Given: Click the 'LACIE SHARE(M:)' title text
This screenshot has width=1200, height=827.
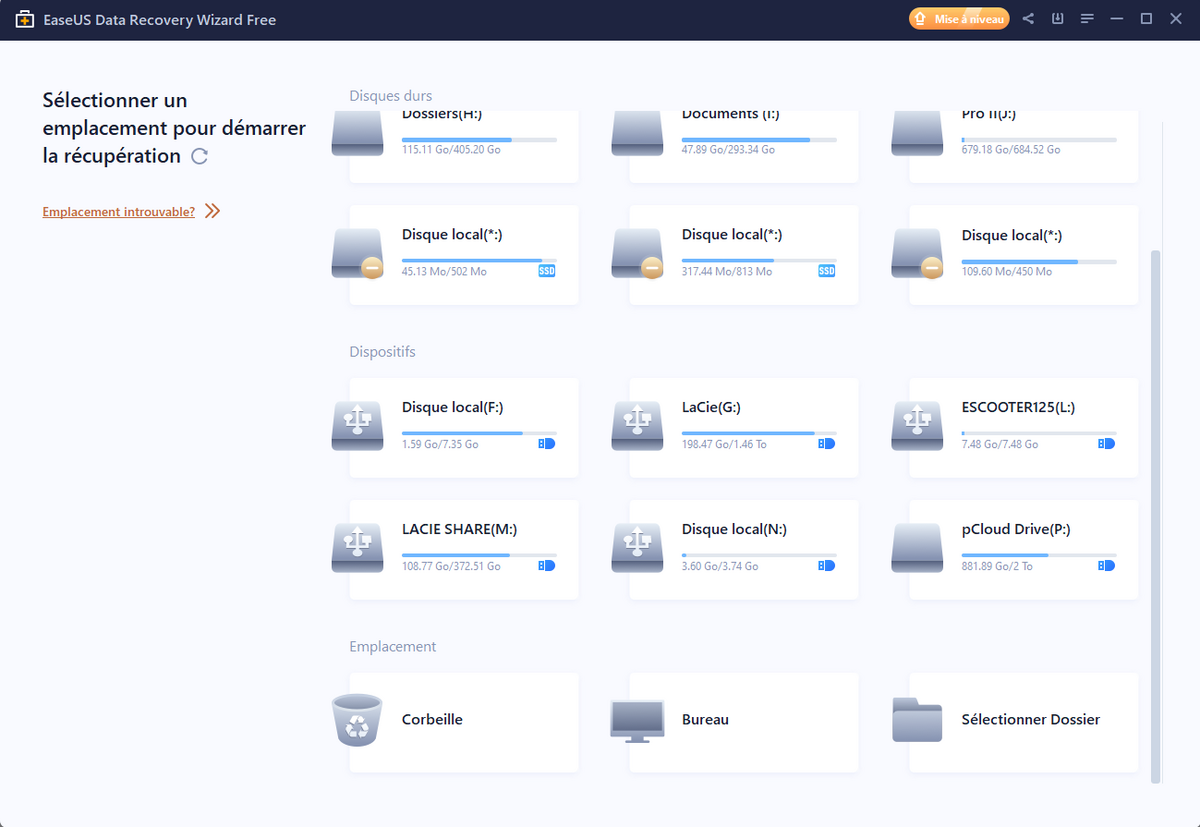Looking at the screenshot, I should point(459,529).
